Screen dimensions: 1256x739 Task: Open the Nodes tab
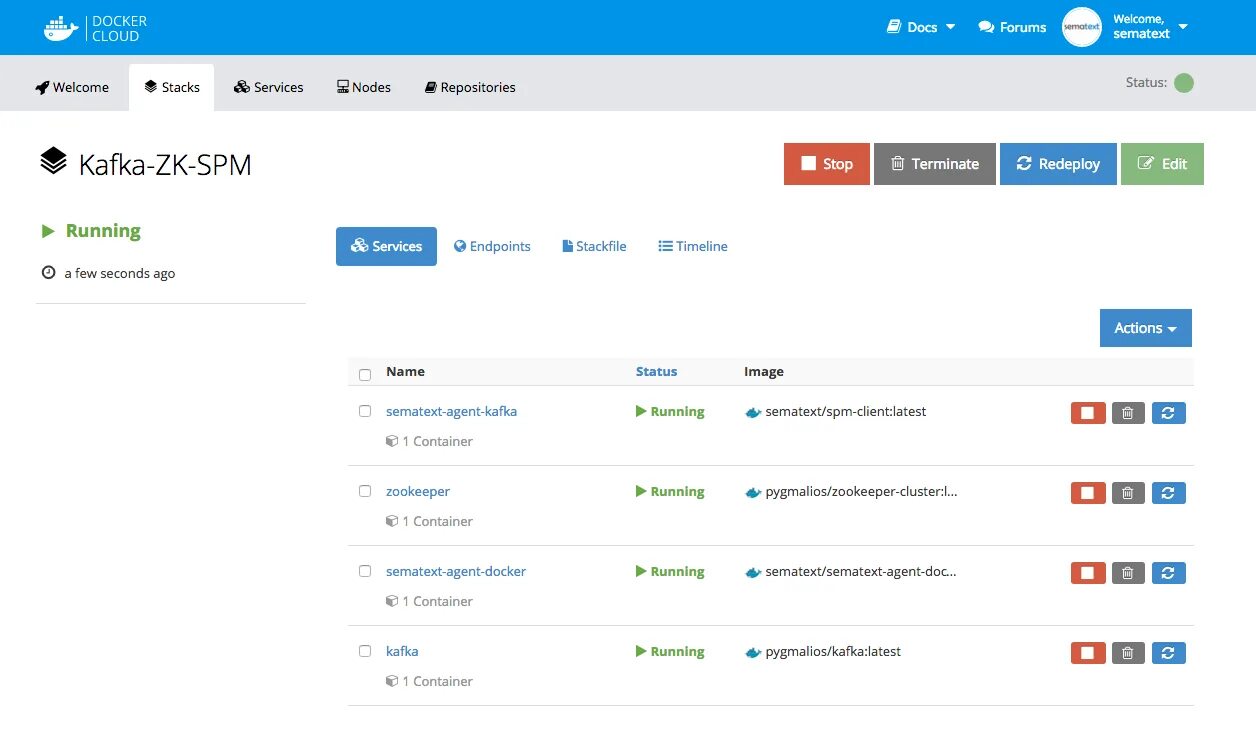364,87
